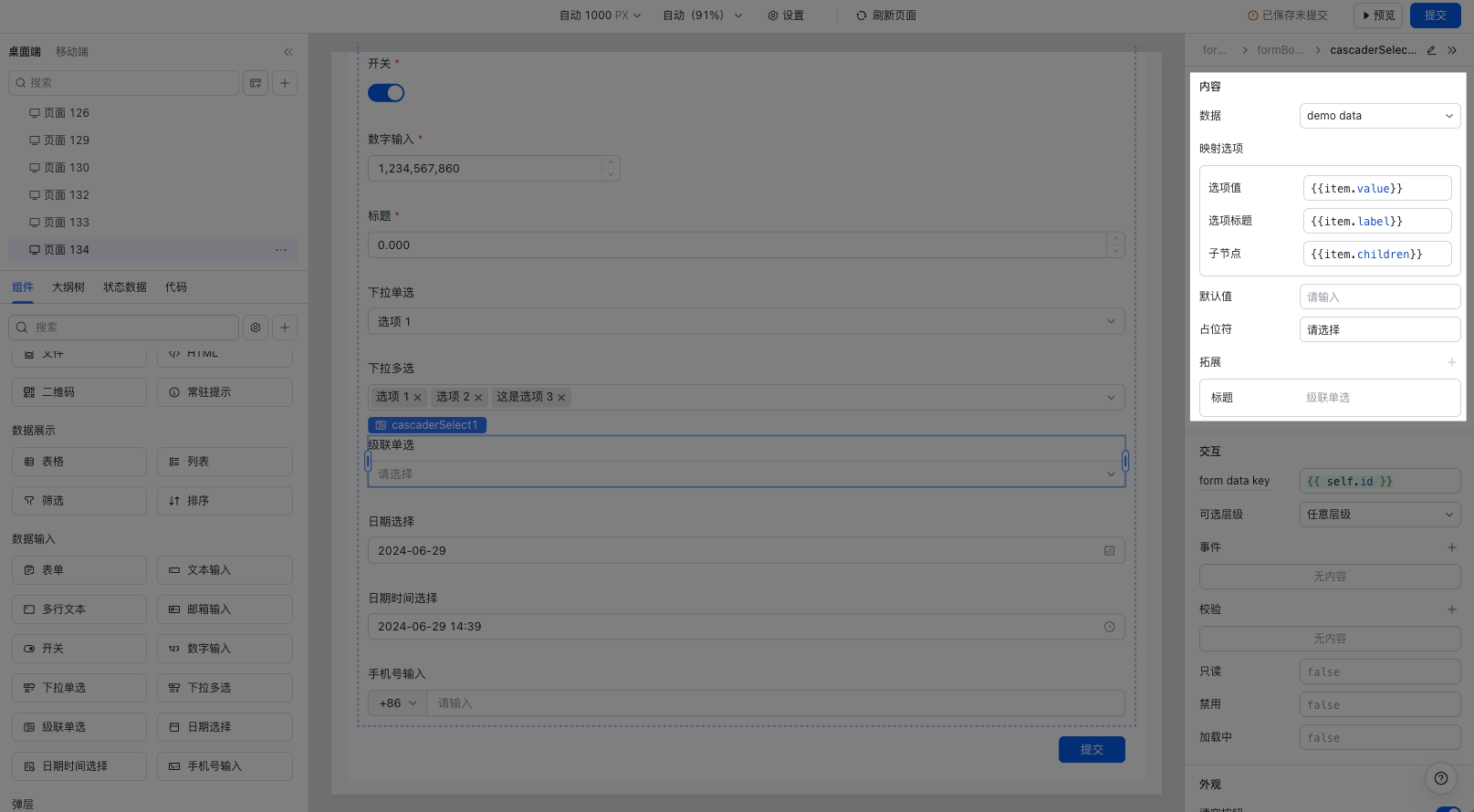Add 校验 rule with plus icon
Image resolution: width=1474 pixels, height=812 pixels.
(x=1451, y=609)
